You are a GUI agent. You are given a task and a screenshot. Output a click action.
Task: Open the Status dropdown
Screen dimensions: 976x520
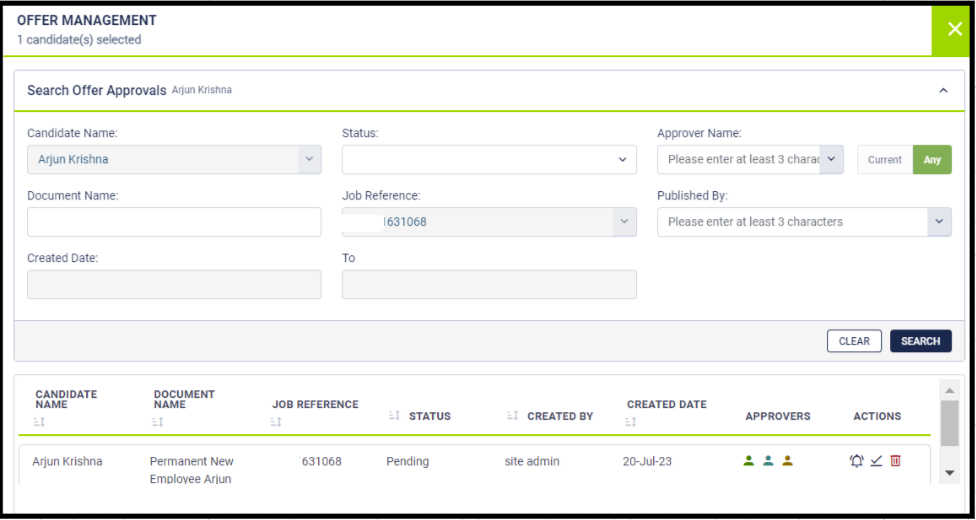tap(489, 160)
